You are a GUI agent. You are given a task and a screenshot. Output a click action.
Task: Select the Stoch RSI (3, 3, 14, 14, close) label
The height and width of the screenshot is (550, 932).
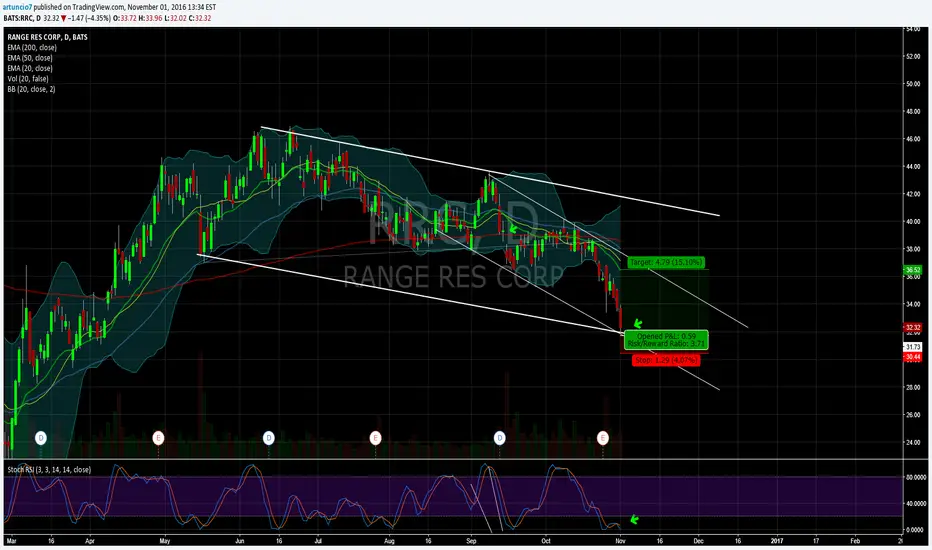[49, 470]
